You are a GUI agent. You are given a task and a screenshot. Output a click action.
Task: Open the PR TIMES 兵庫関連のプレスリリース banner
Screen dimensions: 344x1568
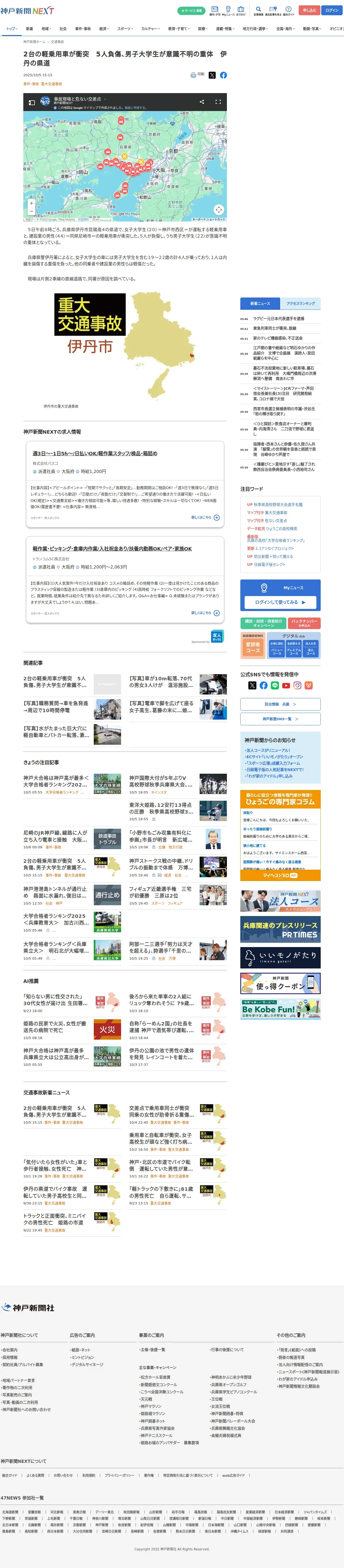tap(281, 929)
